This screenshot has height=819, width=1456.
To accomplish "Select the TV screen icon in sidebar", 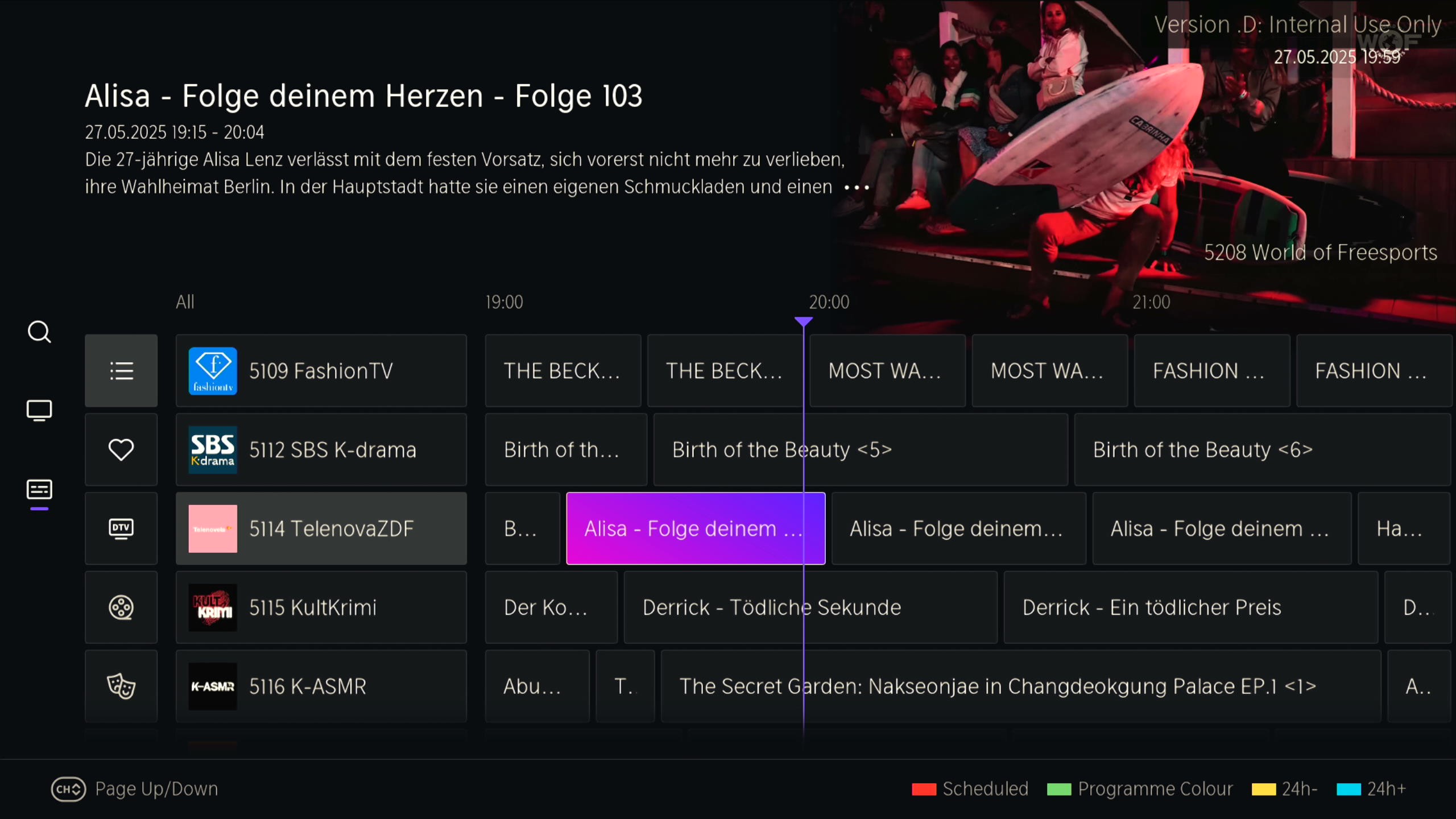I will 39,410.
